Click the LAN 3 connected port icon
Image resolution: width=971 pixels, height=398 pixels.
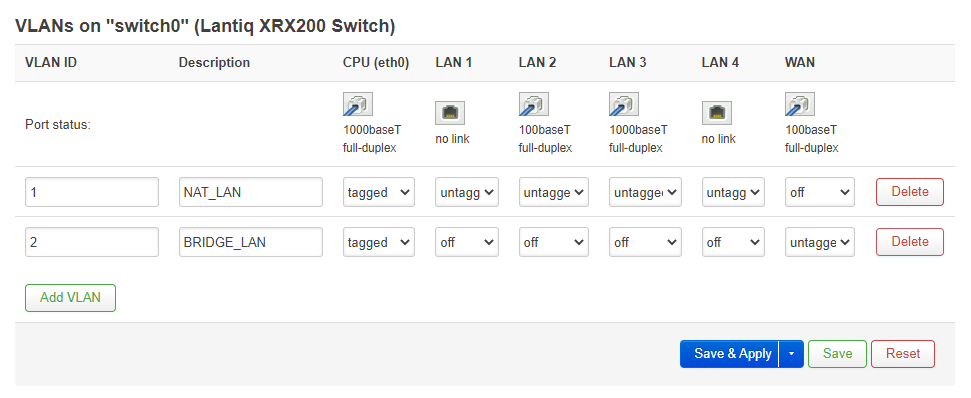624,104
